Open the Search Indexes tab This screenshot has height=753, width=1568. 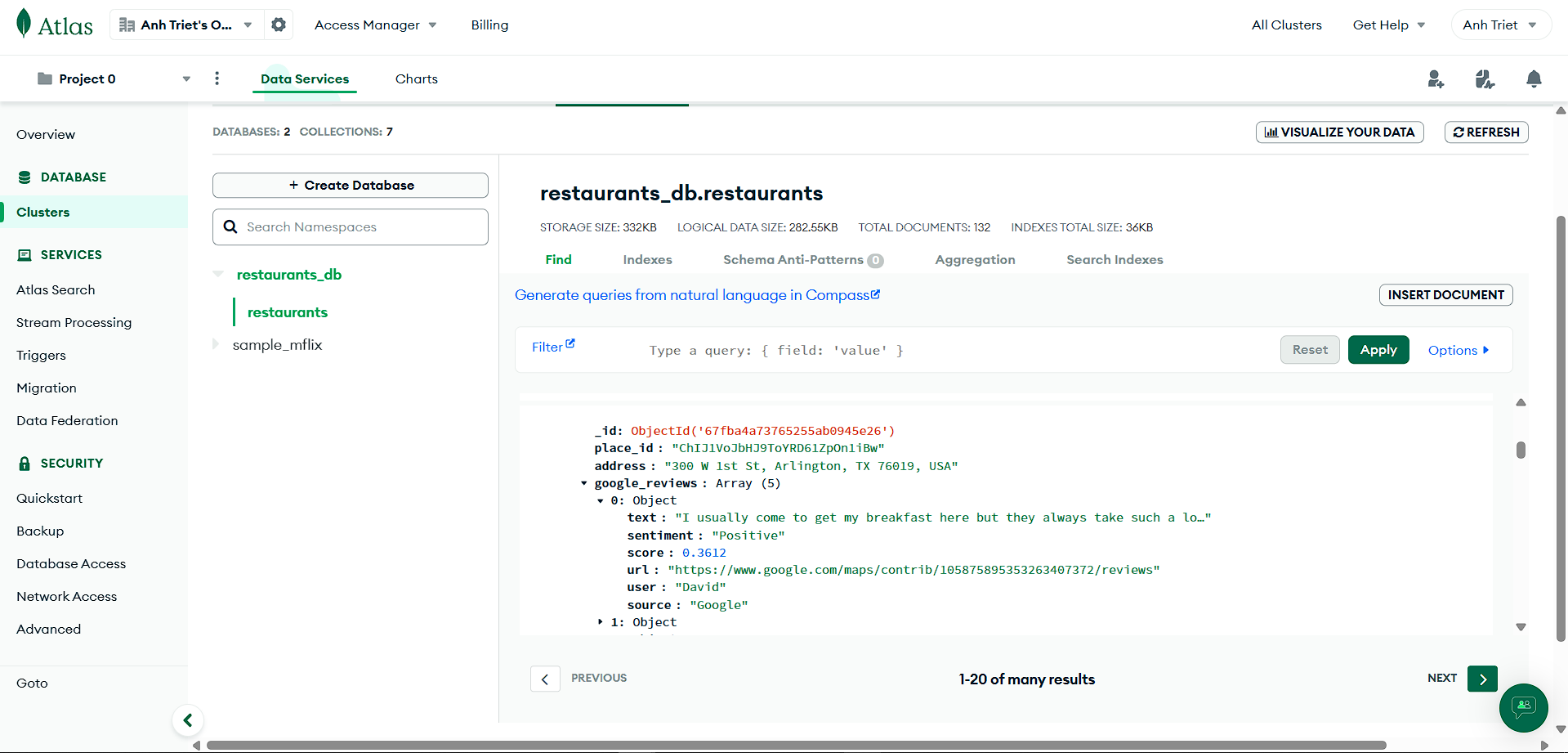(x=1115, y=260)
